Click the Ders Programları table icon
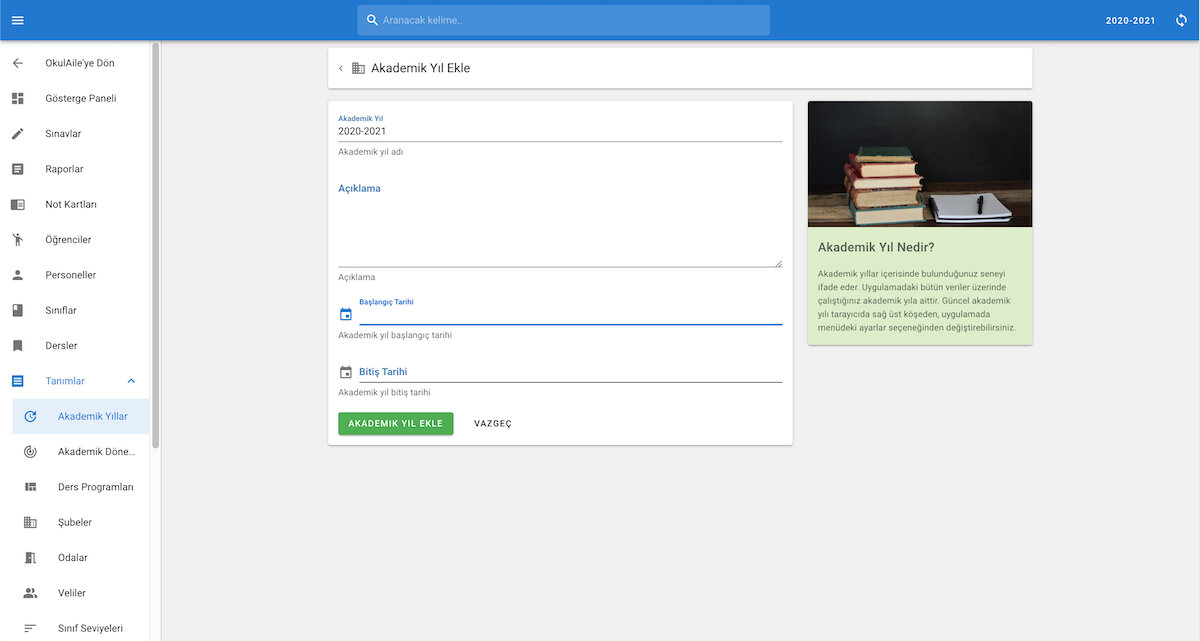 pyautogui.click(x=30, y=487)
